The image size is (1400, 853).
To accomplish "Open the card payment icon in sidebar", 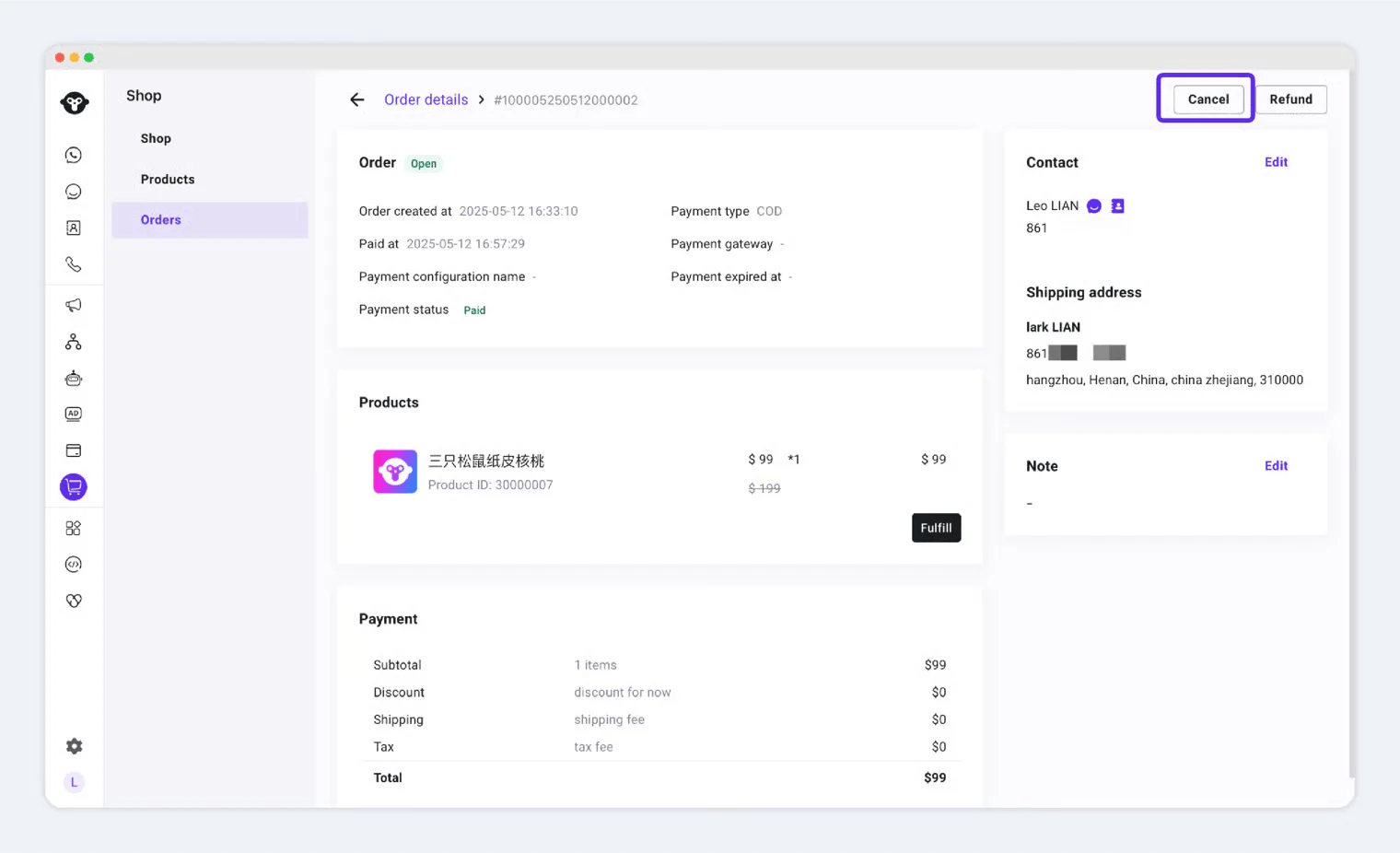I will click(74, 450).
